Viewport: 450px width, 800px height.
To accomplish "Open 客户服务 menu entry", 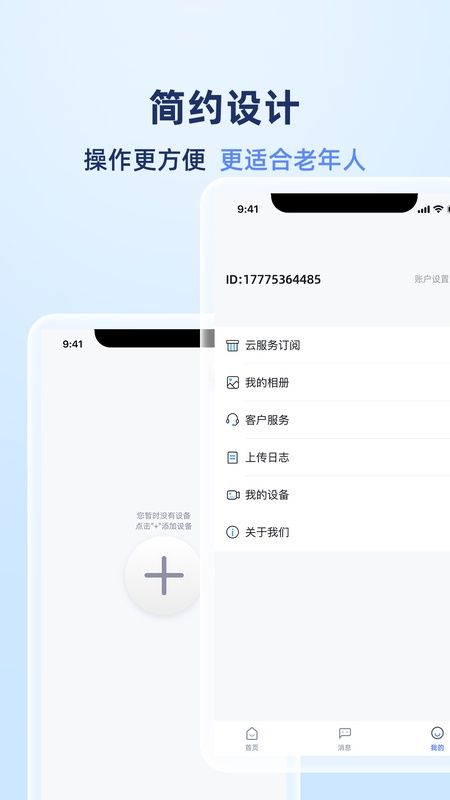I will pyautogui.click(x=332, y=420).
